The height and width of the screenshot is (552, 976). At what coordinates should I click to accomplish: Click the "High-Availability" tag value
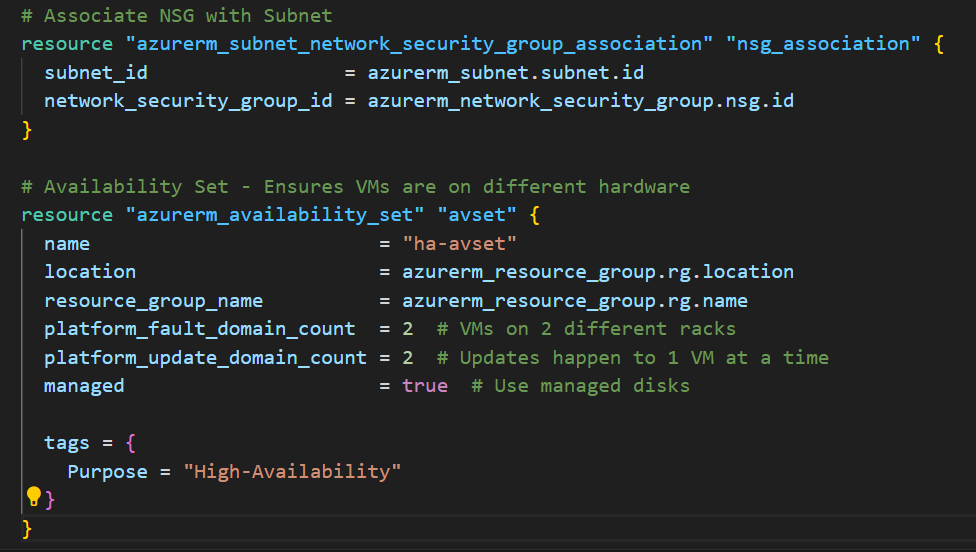pos(292,471)
